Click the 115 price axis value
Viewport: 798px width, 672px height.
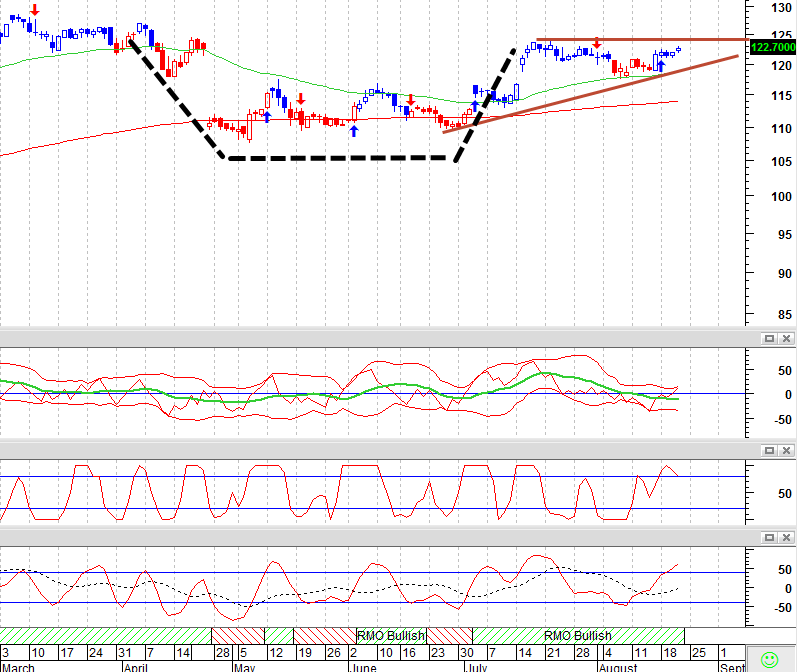(x=781, y=96)
